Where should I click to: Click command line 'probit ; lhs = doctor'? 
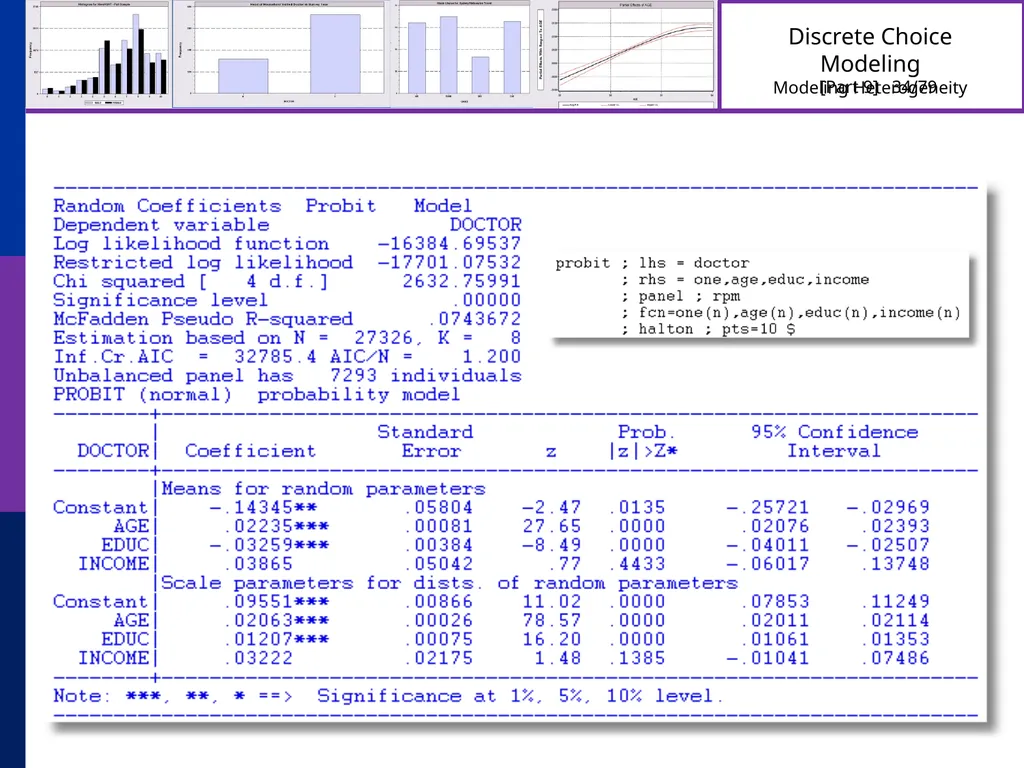coord(652,263)
